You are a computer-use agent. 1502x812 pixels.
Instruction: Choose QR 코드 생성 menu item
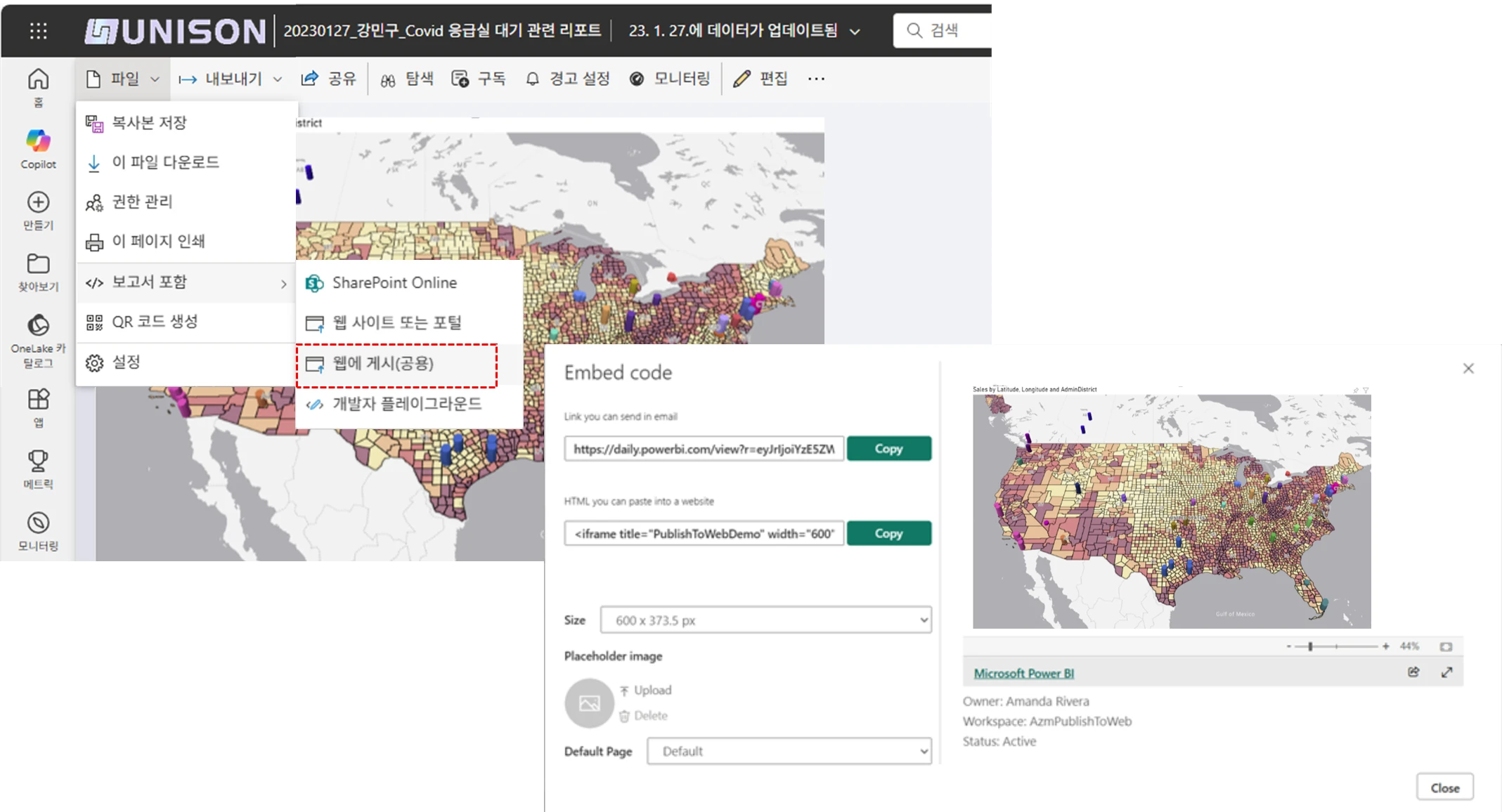pyautogui.click(x=155, y=322)
